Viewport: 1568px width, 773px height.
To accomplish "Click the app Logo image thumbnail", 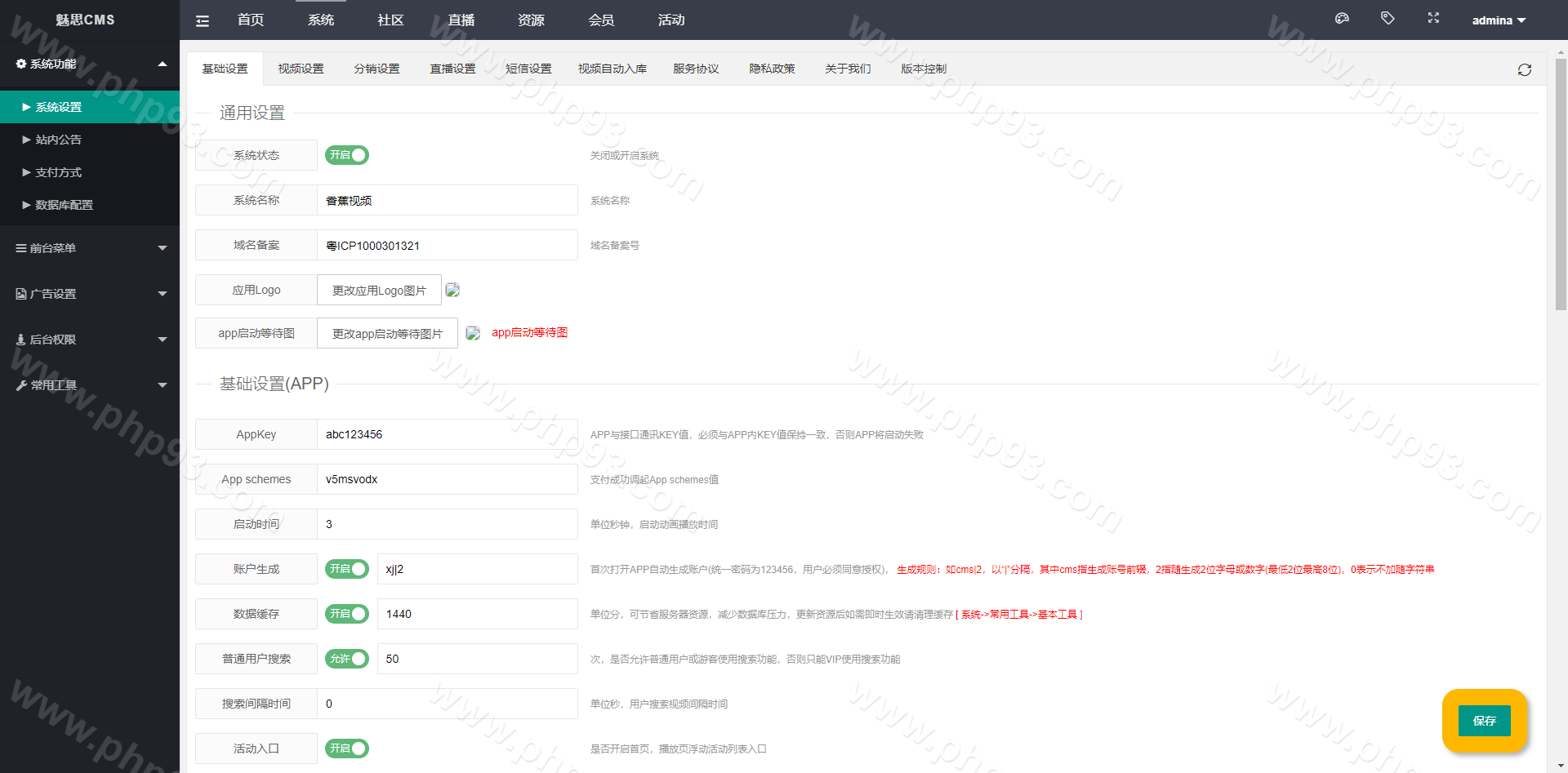I will (452, 291).
